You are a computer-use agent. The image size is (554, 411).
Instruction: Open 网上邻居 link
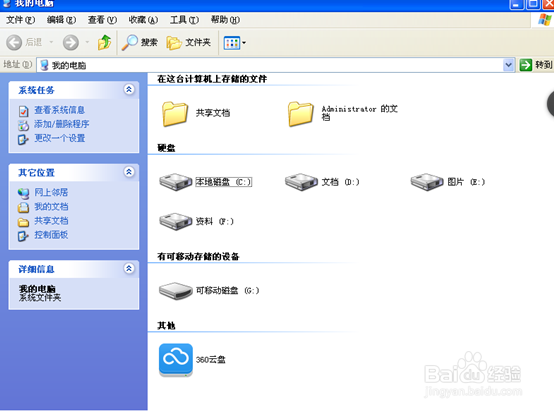pos(51,193)
